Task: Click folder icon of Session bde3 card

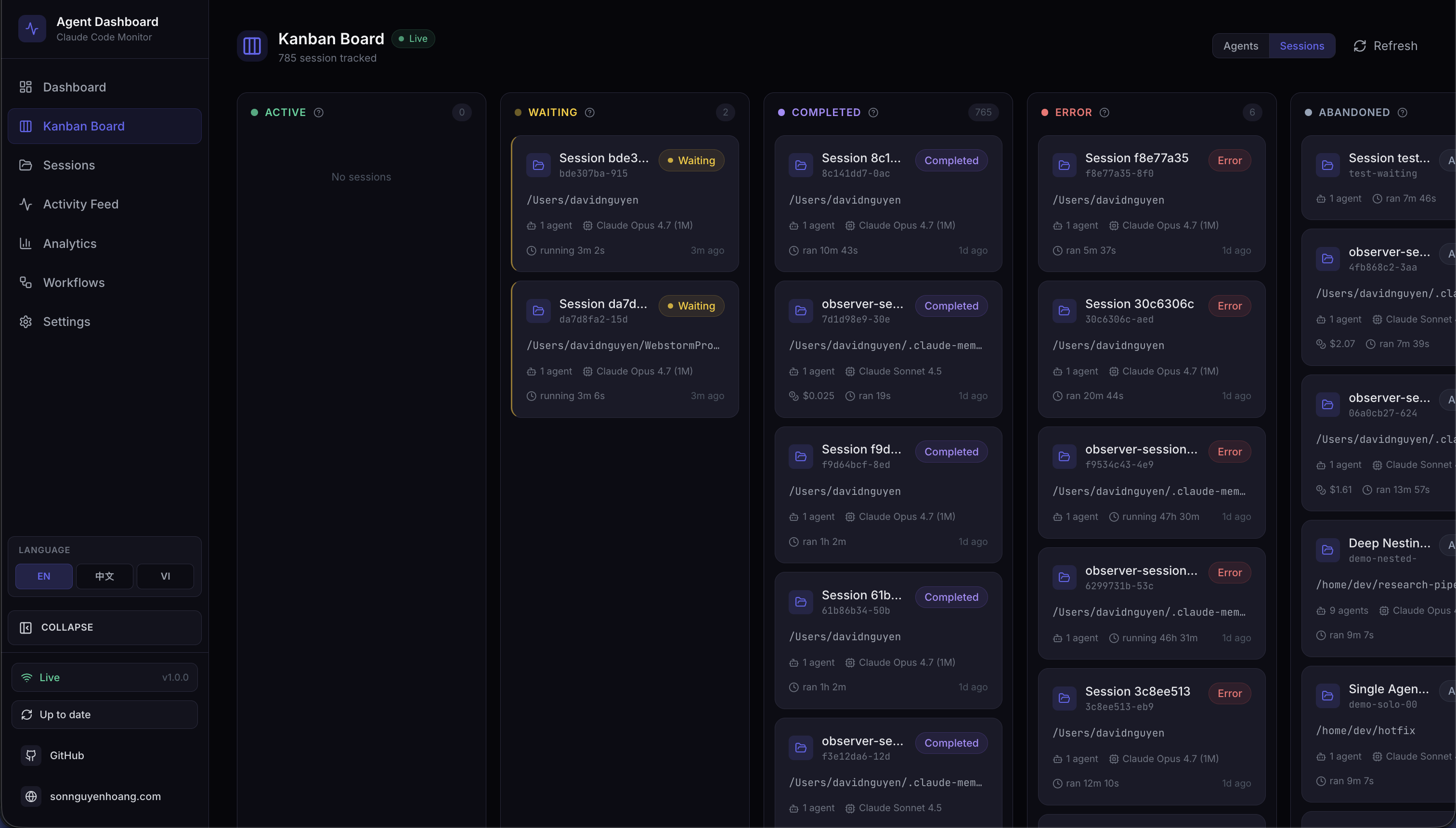Action: [x=538, y=166]
